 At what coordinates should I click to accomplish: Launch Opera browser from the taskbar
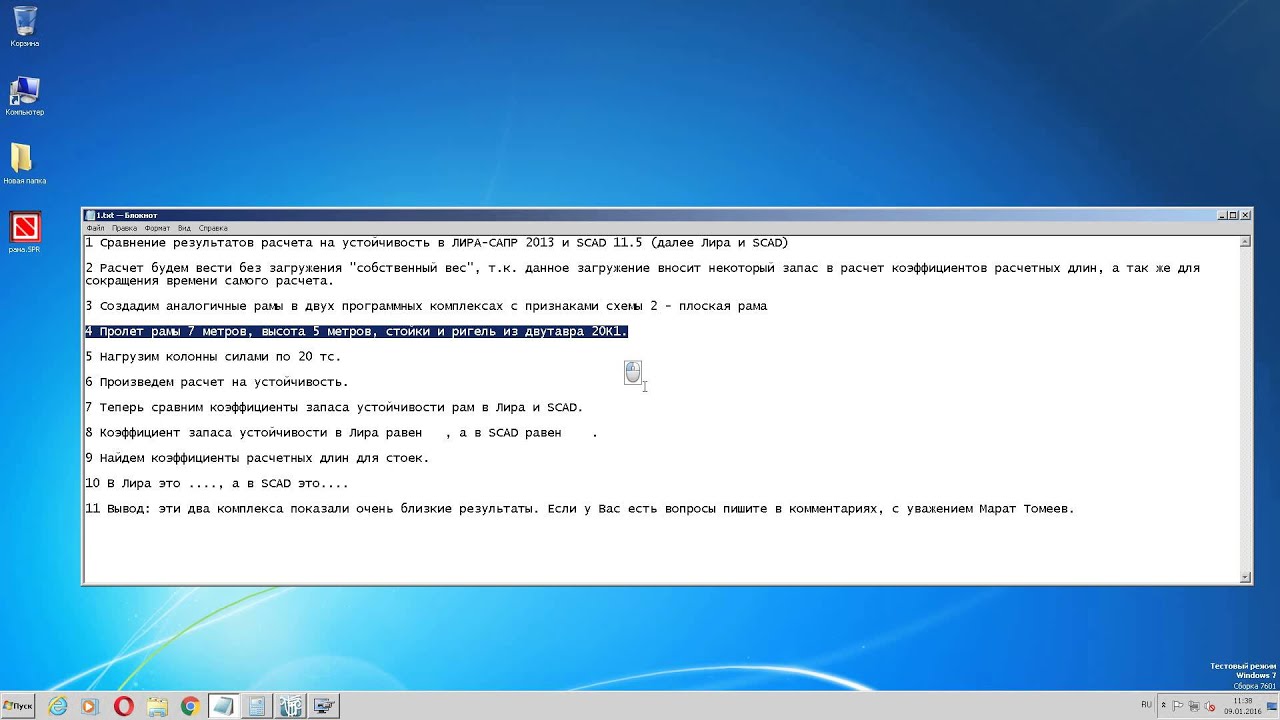pyautogui.click(x=124, y=706)
